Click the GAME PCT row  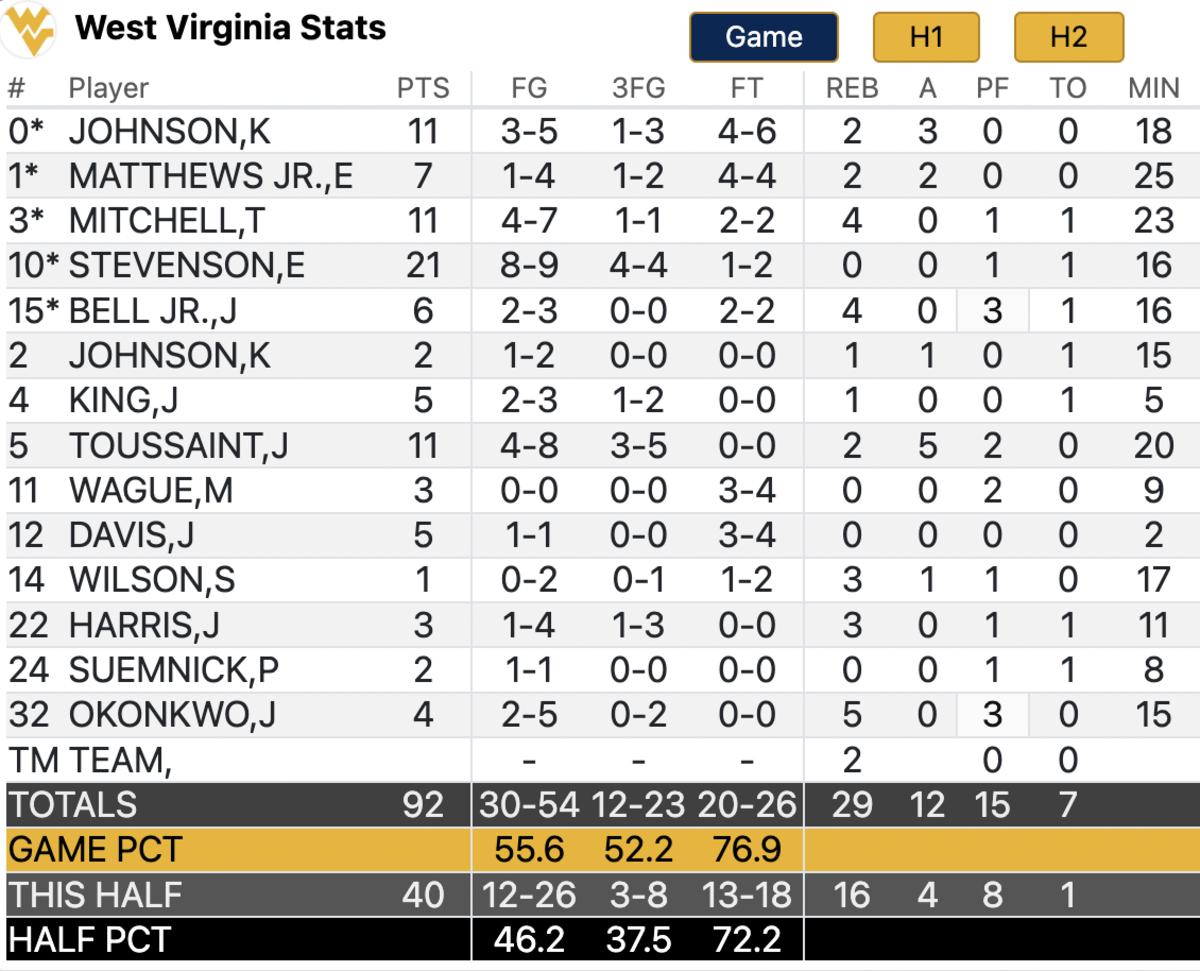[x=94, y=850]
